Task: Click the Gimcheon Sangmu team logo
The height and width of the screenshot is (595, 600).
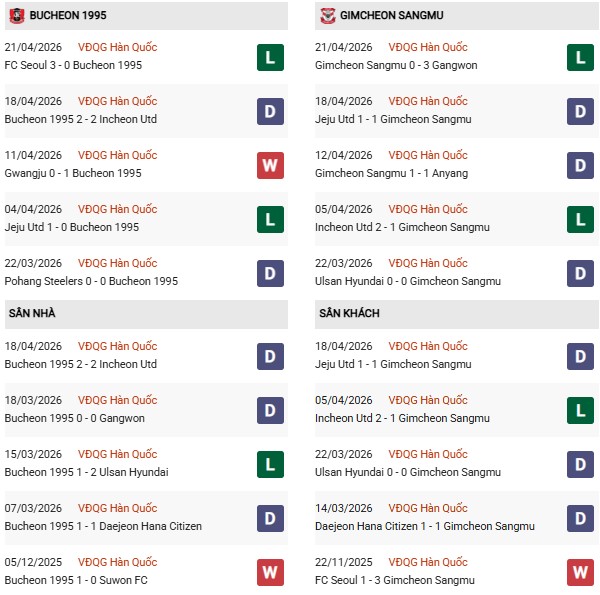Action: 327,16
